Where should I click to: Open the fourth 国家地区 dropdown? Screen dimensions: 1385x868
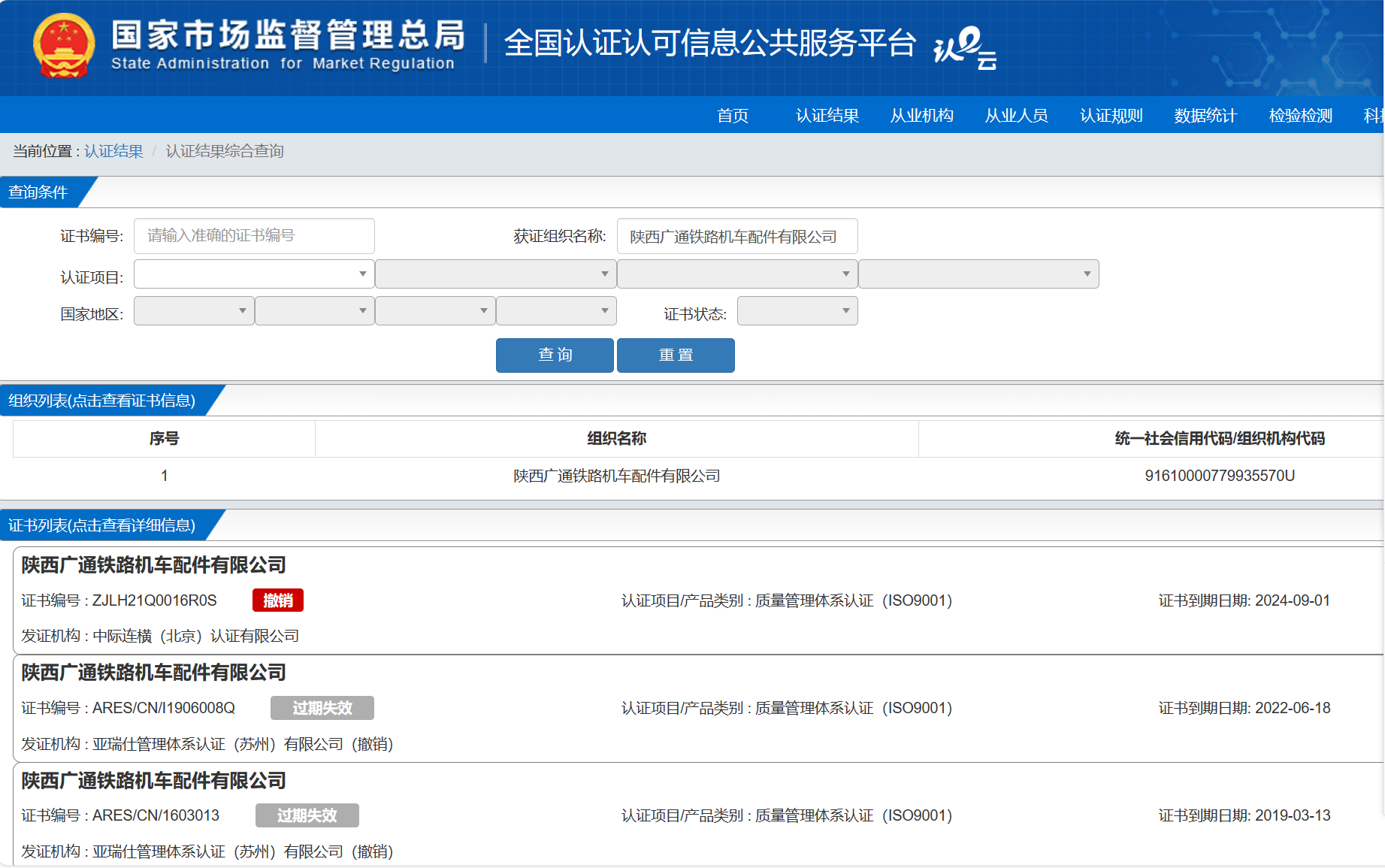[556, 310]
